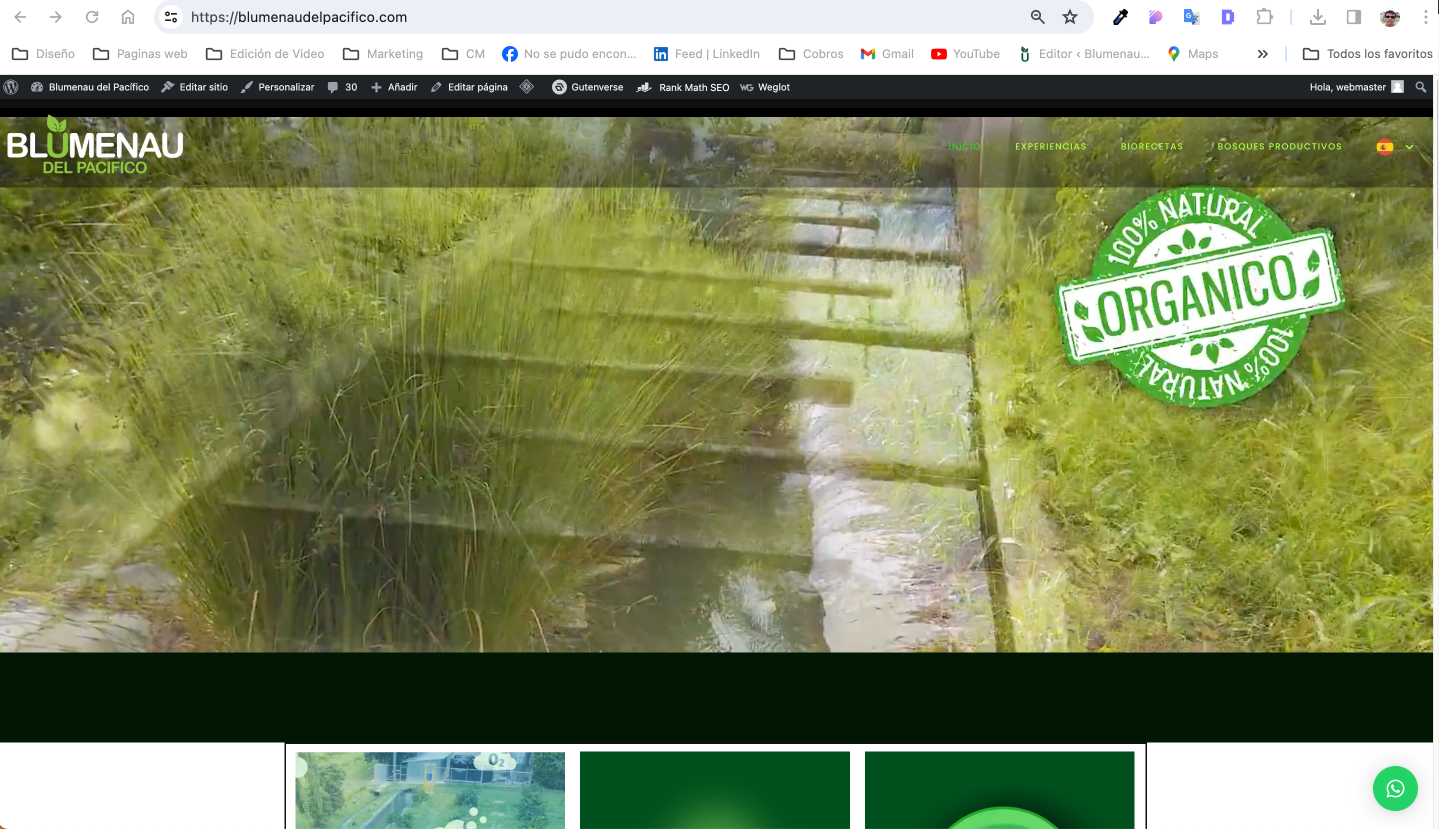Click the Spanish flag language selector
1439x830 pixels.
click(1385, 147)
